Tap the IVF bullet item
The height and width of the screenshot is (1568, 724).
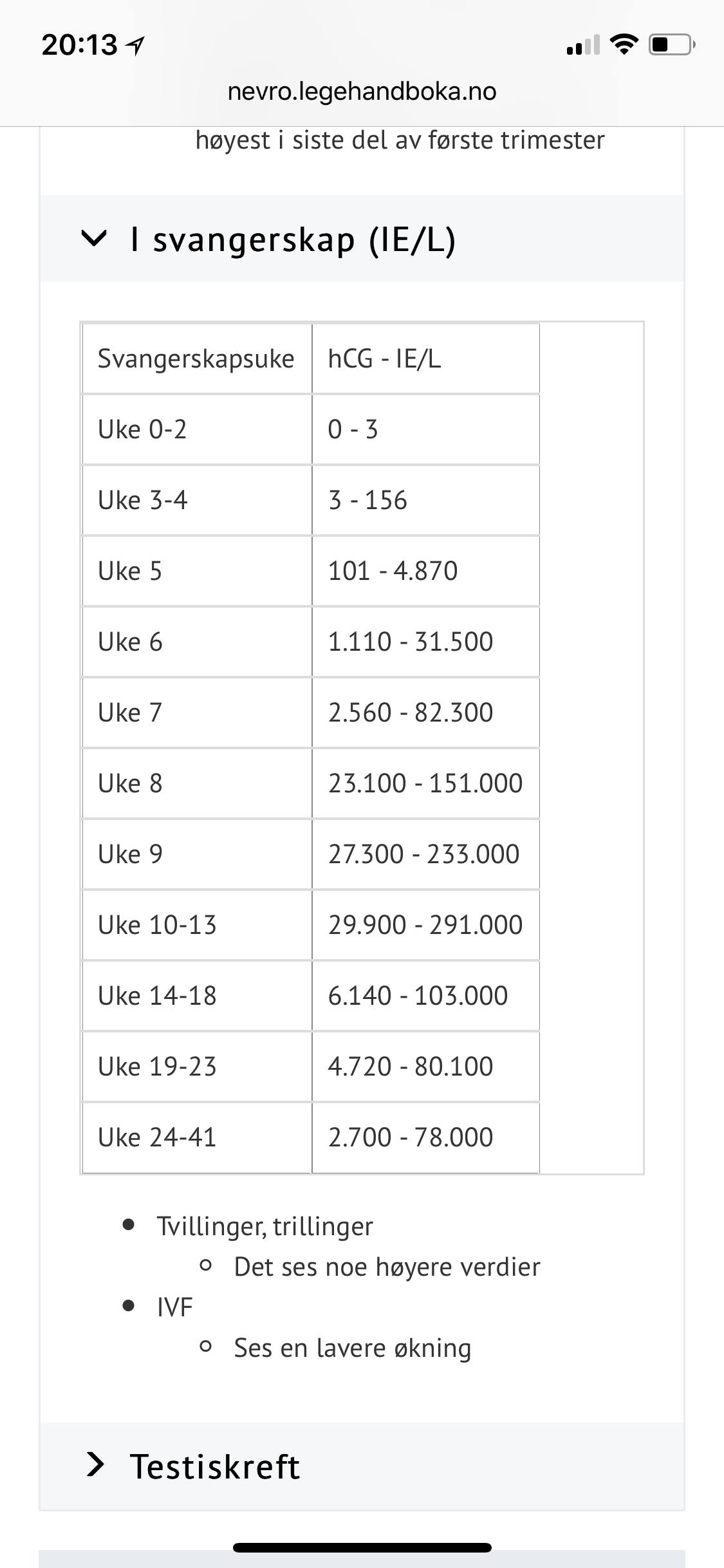pos(175,1307)
